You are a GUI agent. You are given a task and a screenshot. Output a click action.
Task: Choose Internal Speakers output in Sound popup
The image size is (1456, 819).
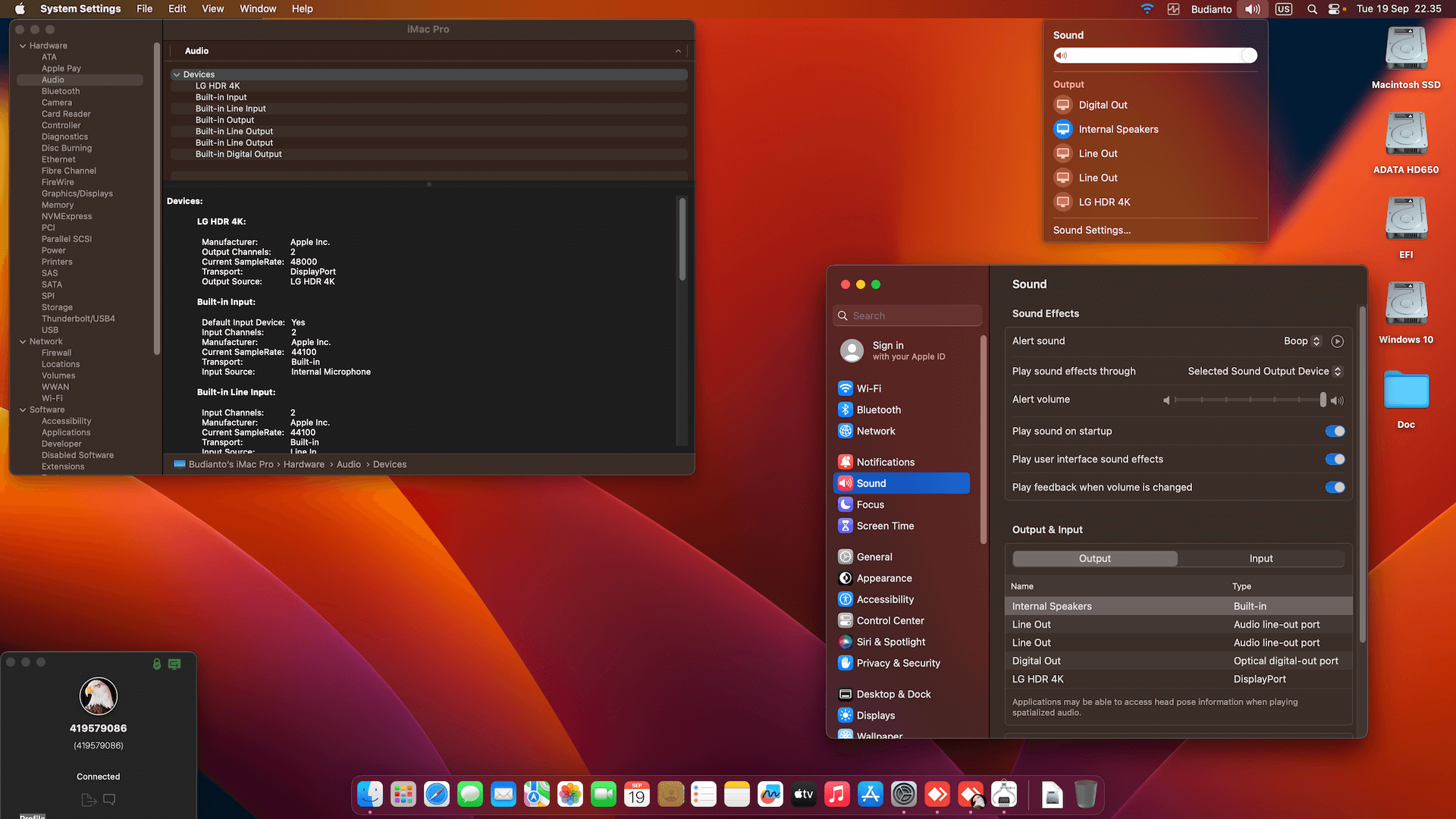click(x=1118, y=129)
